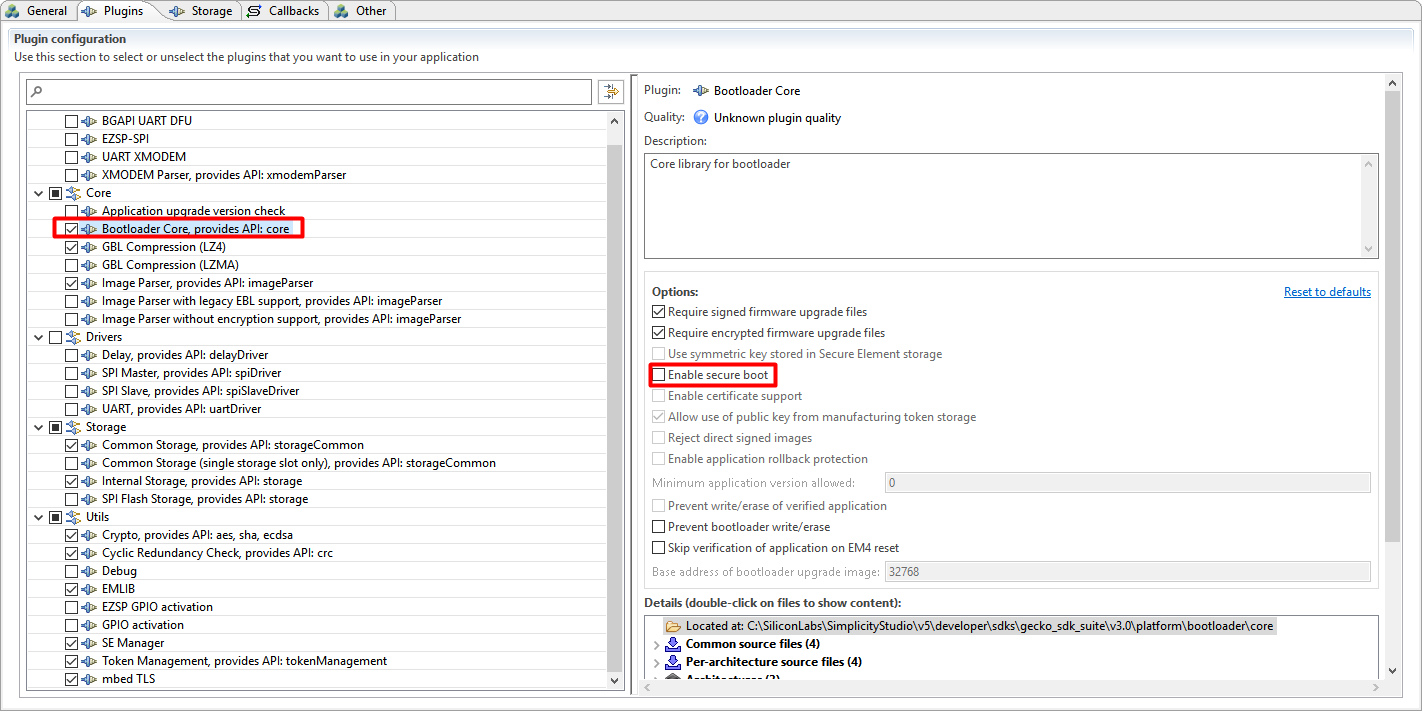Open the Other tab
The height and width of the screenshot is (712, 1423).
[361, 11]
